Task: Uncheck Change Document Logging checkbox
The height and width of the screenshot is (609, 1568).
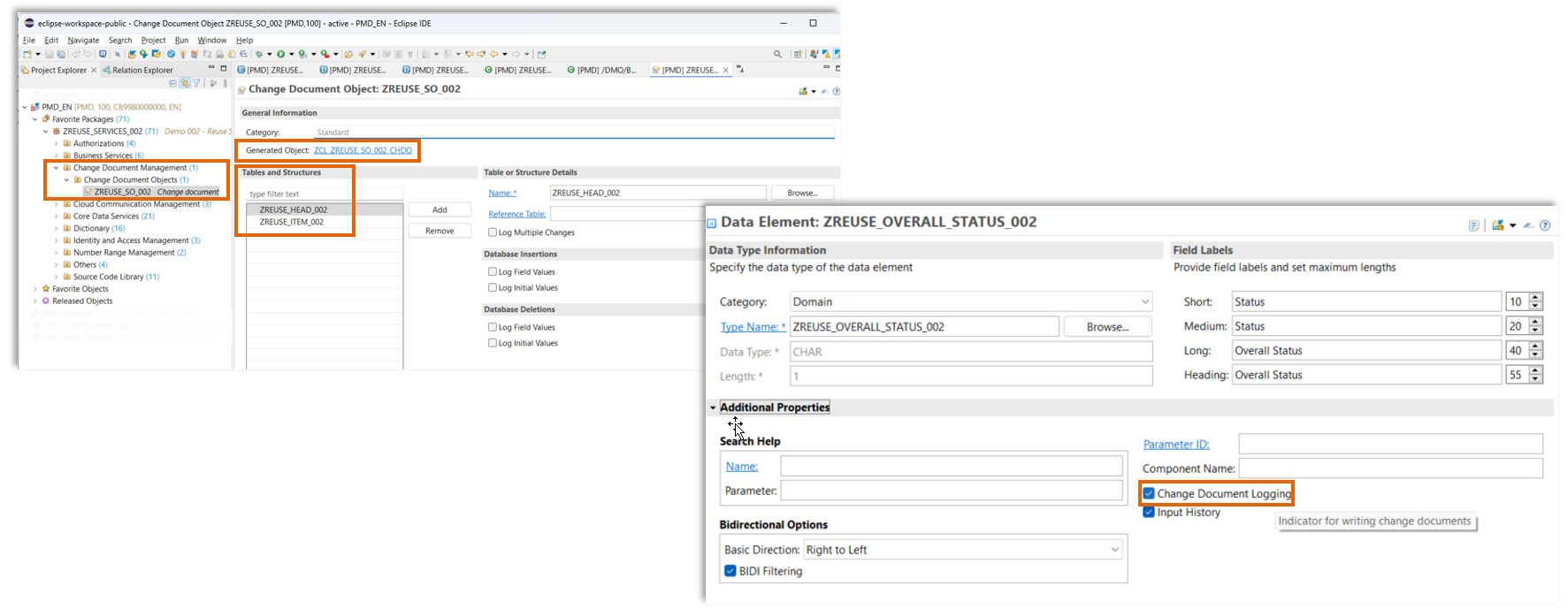Action: (x=1149, y=493)
